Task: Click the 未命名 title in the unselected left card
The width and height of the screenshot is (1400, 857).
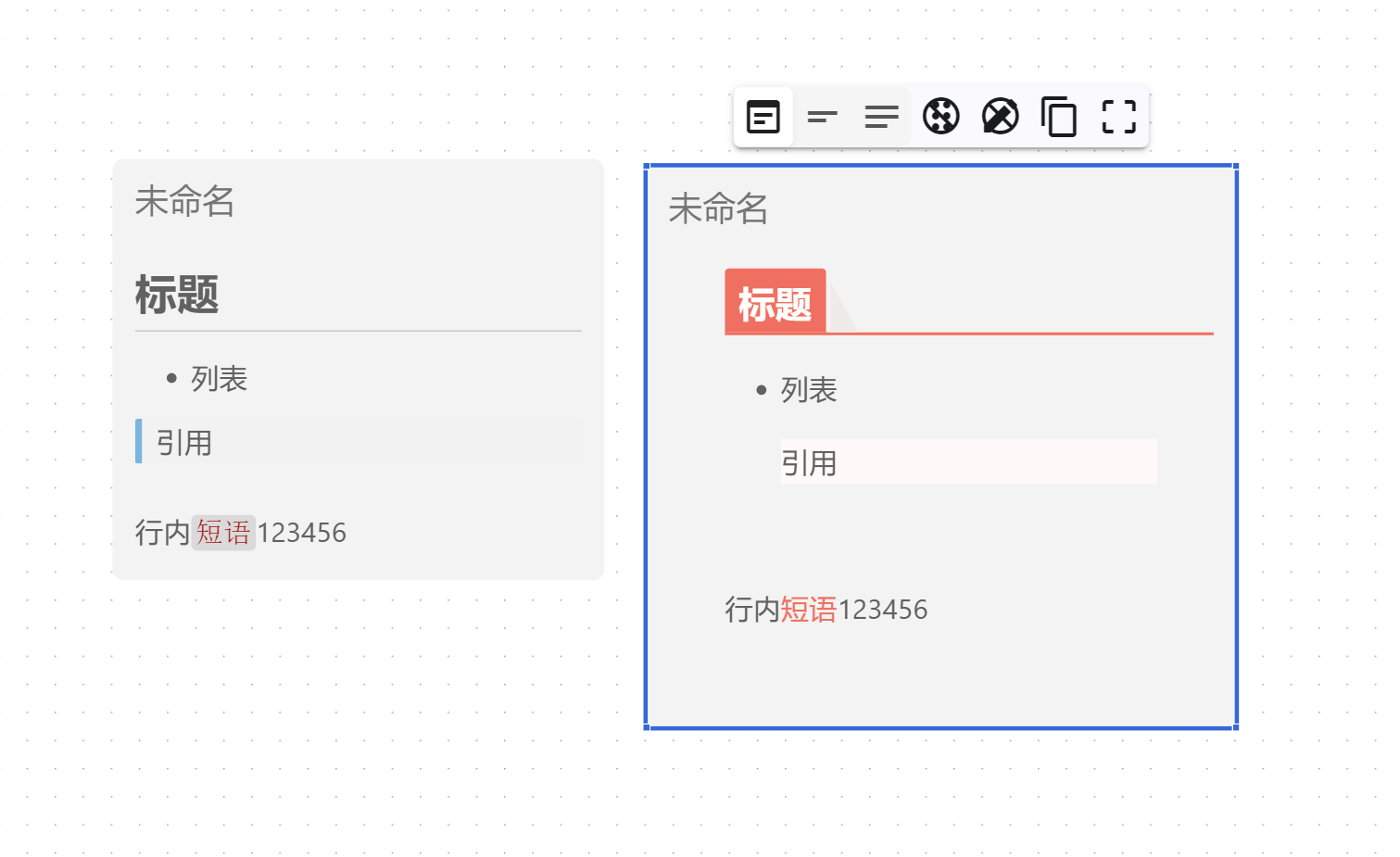Action: 184,201
